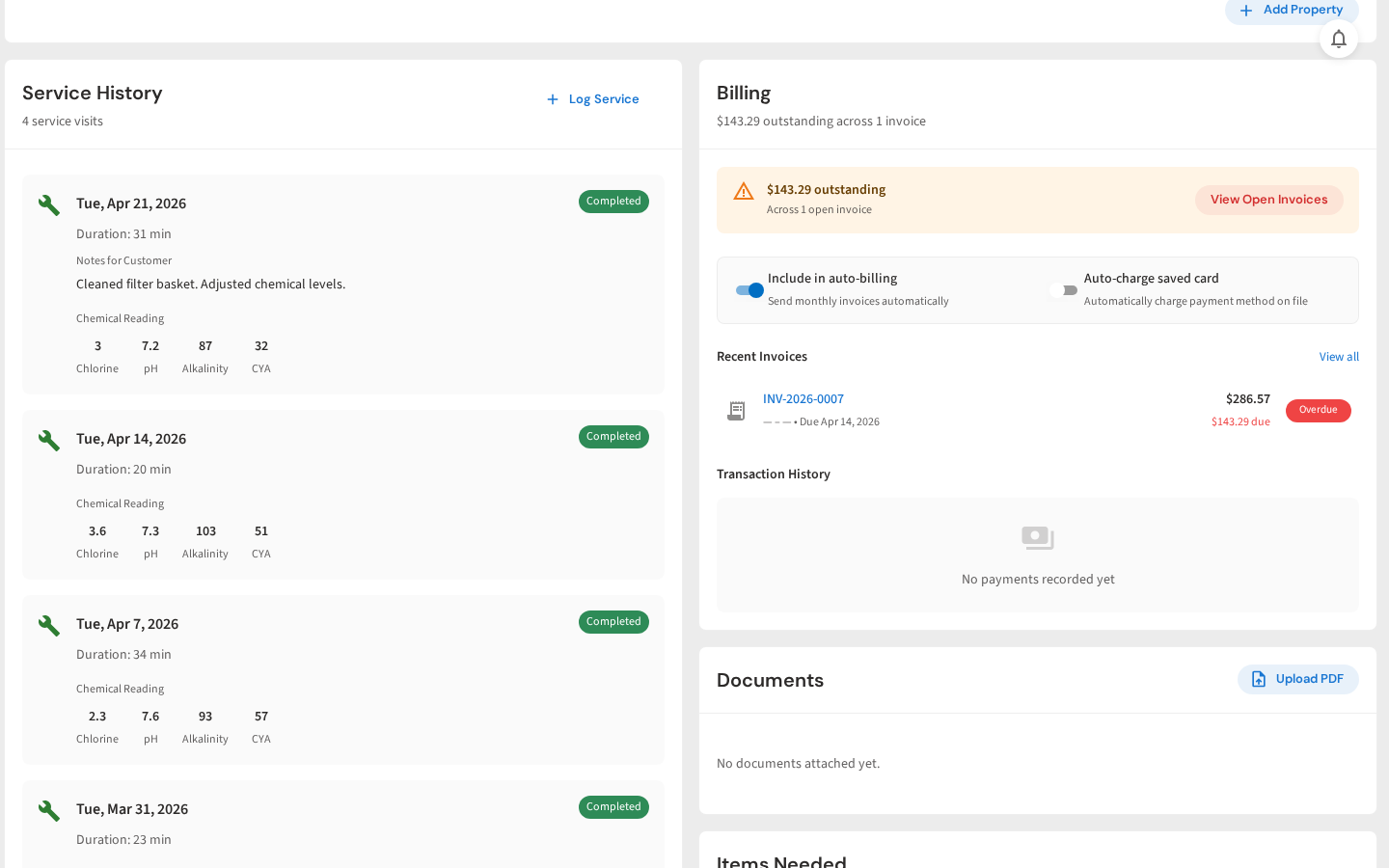Click the '4 service visits' subtitle
This screenshot has width=1389, height=868.
(63, 122)
